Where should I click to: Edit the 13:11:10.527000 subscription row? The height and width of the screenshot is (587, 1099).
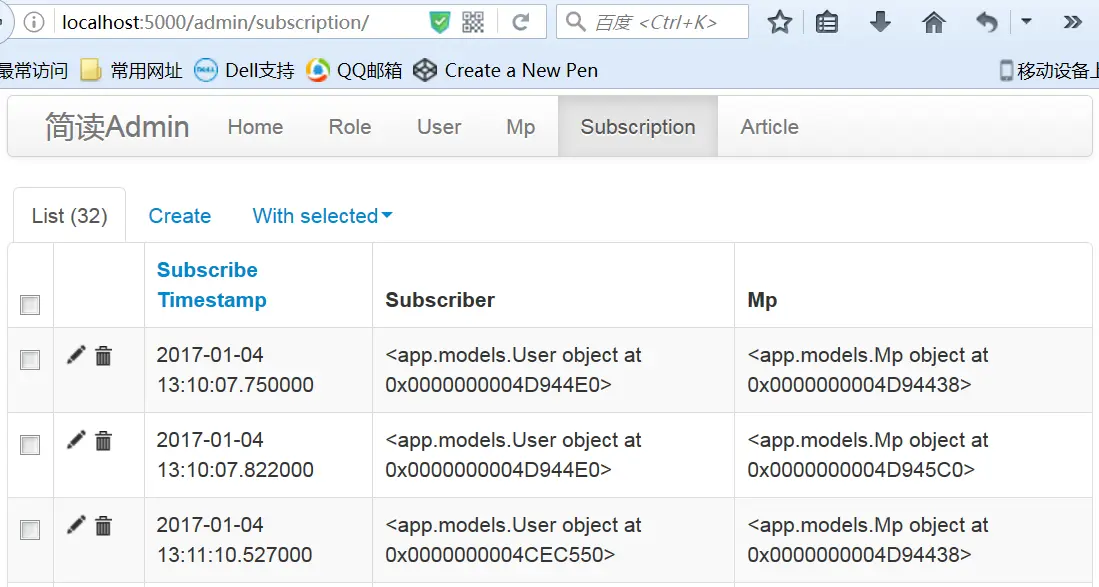[76, 525]
